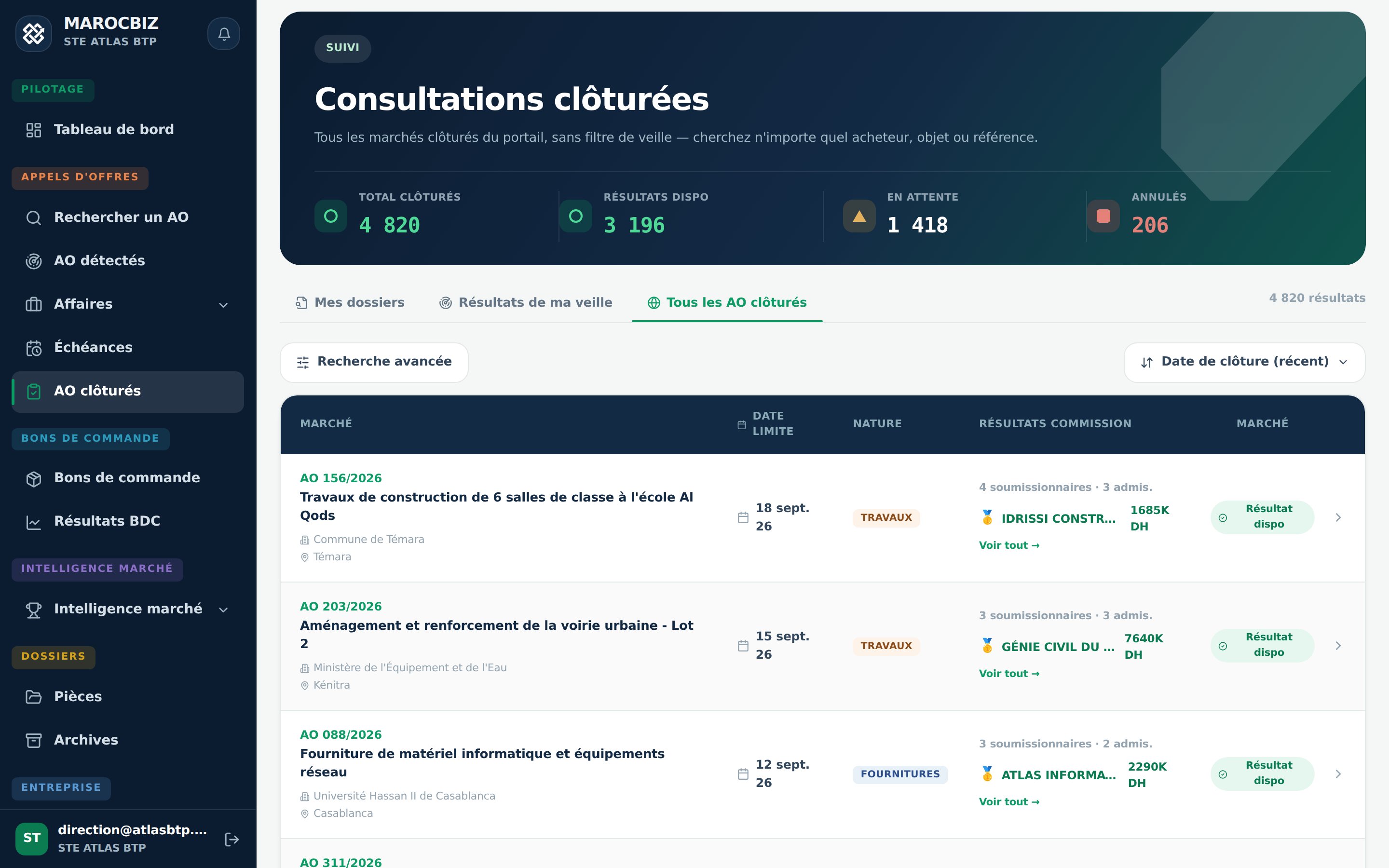The image size is (1389, 868).
Task: Click Résultat dispo badge for AO 203/2026
Action: coord(1262,645)
